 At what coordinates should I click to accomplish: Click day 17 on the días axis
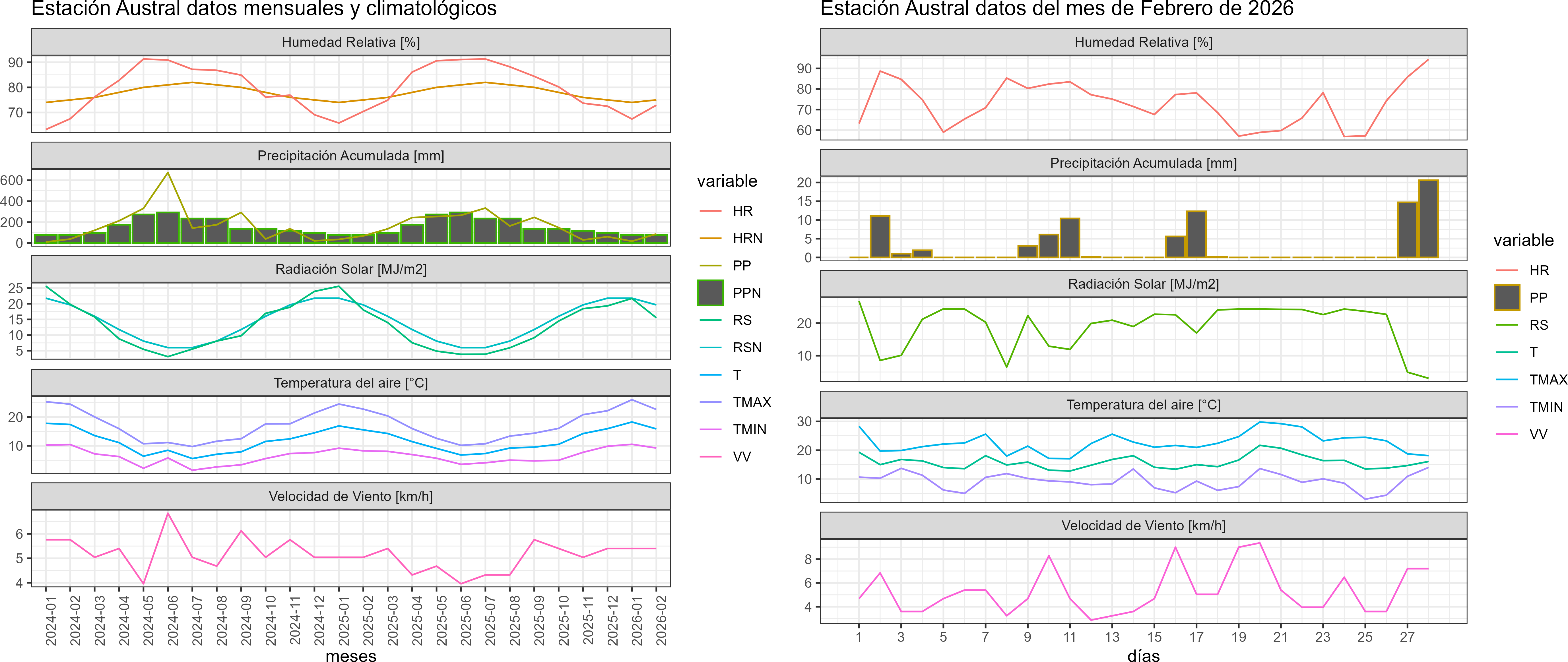[1196, 637]
